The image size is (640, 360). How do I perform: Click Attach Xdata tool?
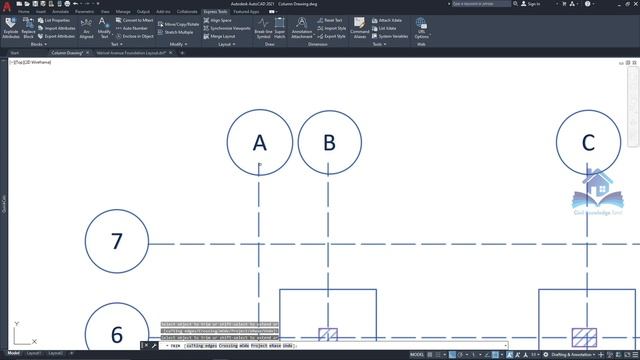pos(387,20)
